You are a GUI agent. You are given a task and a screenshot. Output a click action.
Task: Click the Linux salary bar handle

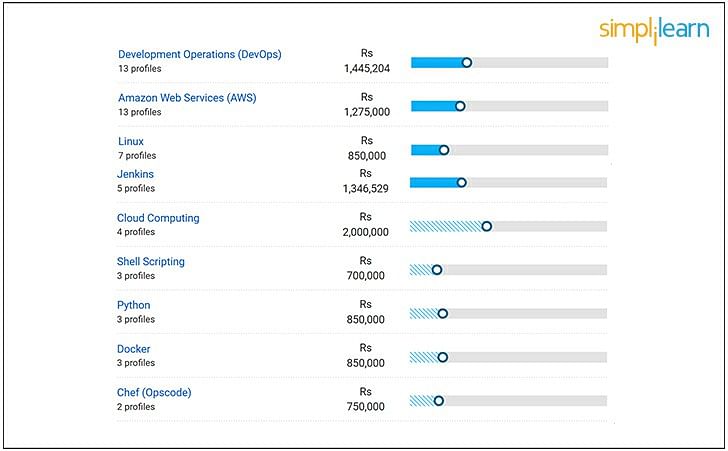[444, 150]
